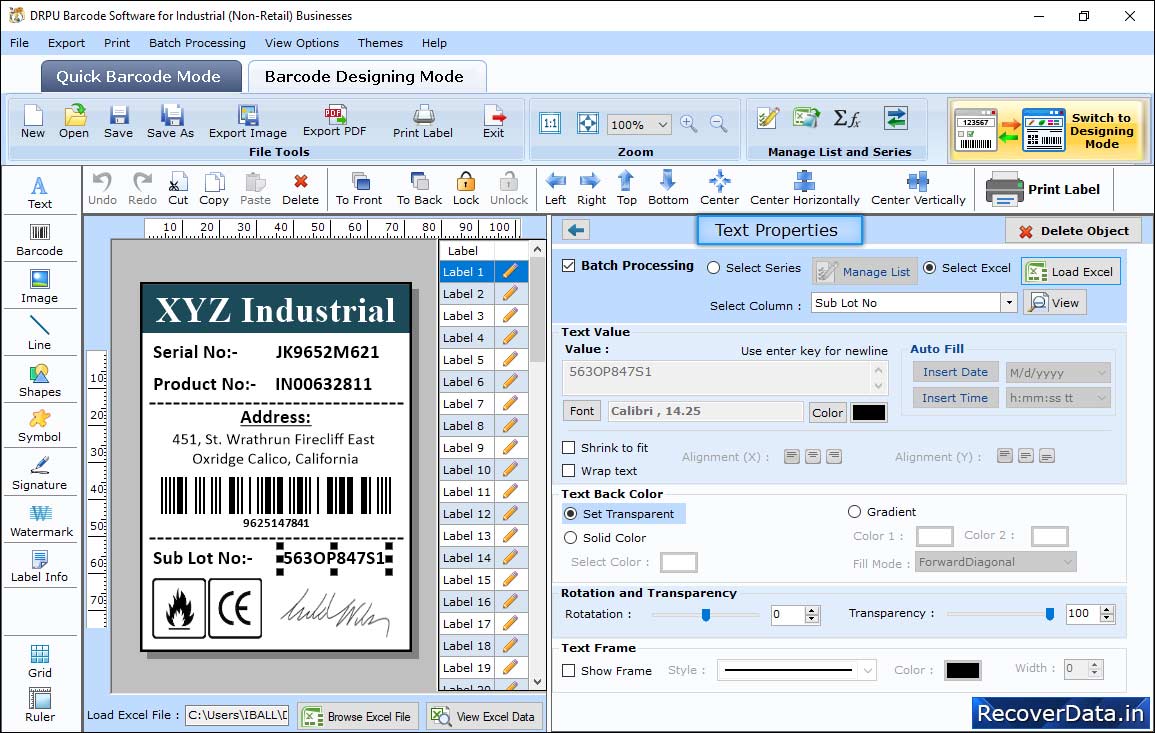This screenshot has height=733, width=1155.
Task: Open Label Info in sidebar
Action: [40, 567]
